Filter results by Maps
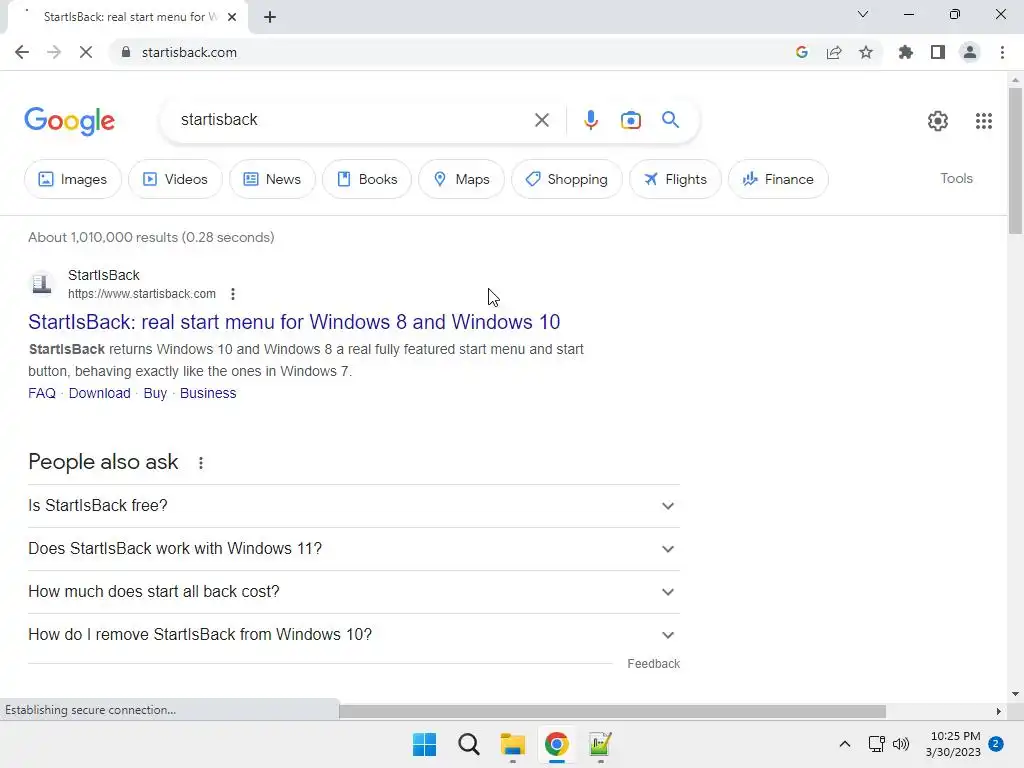 tap(461, 179)
